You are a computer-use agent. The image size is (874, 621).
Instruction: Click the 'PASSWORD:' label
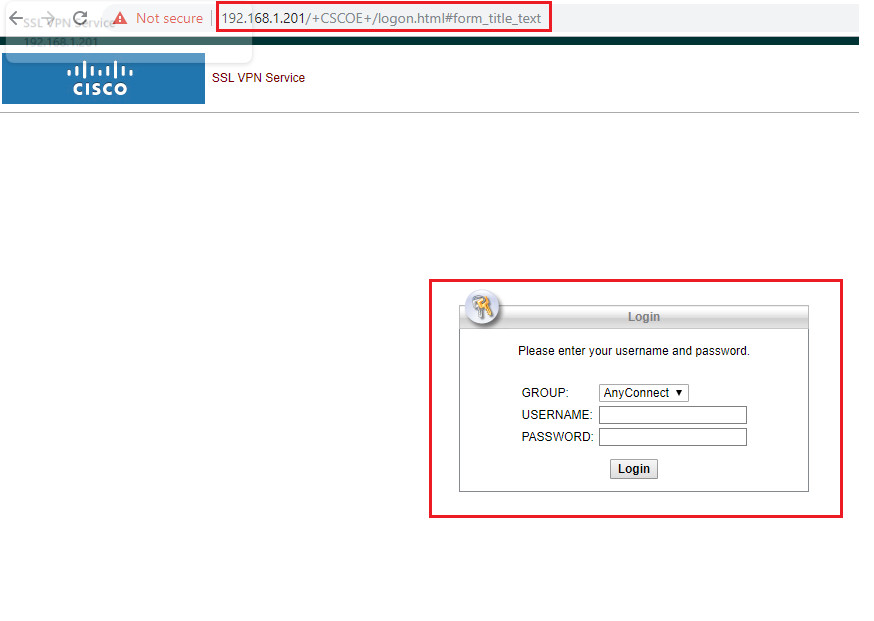[557, 436]
